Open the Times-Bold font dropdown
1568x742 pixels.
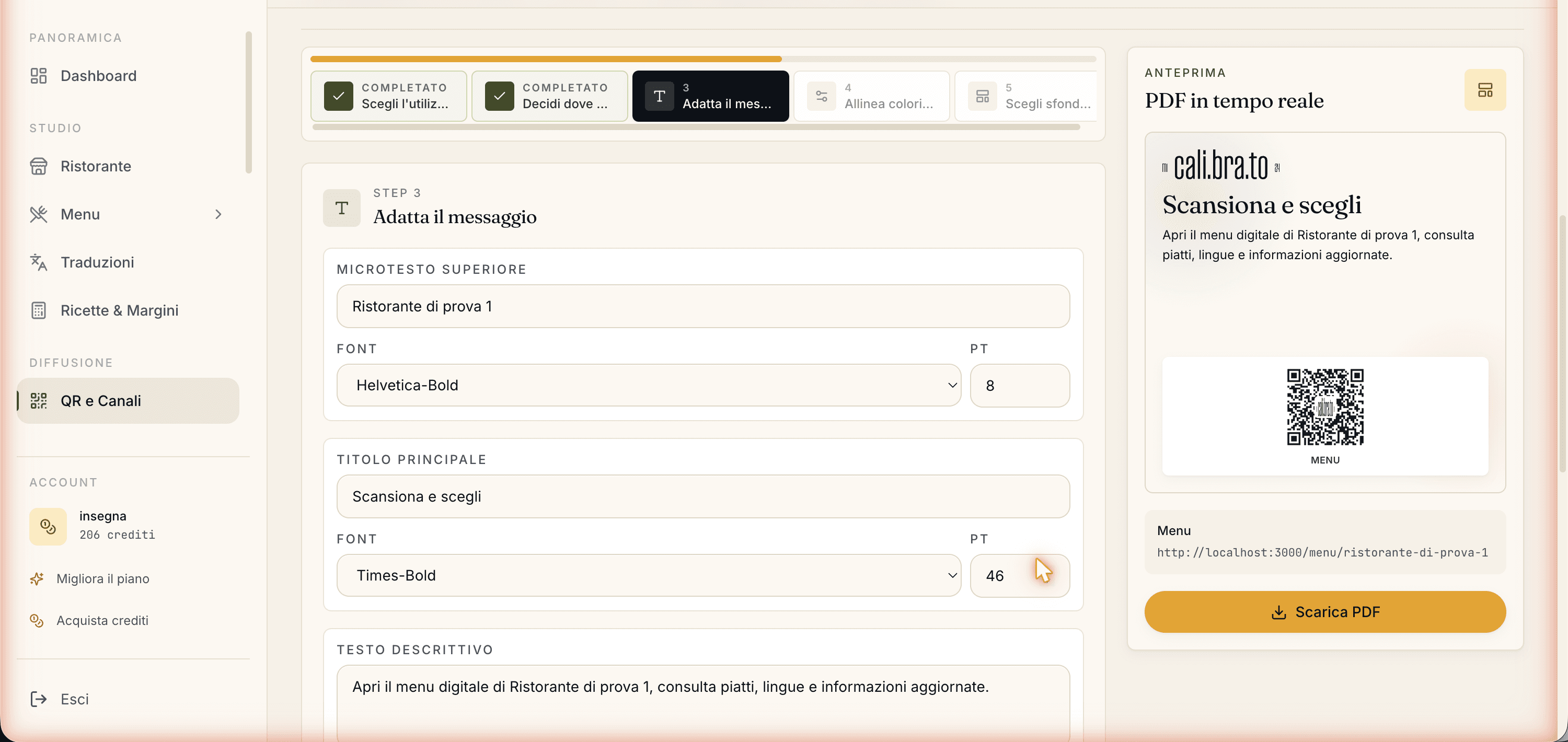(648, 575)
